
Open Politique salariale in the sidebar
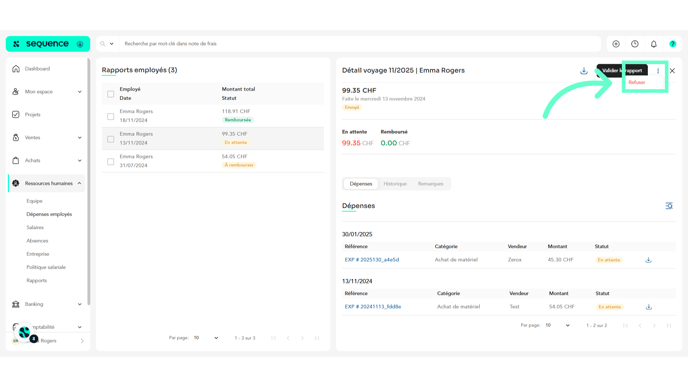(46, 267)
